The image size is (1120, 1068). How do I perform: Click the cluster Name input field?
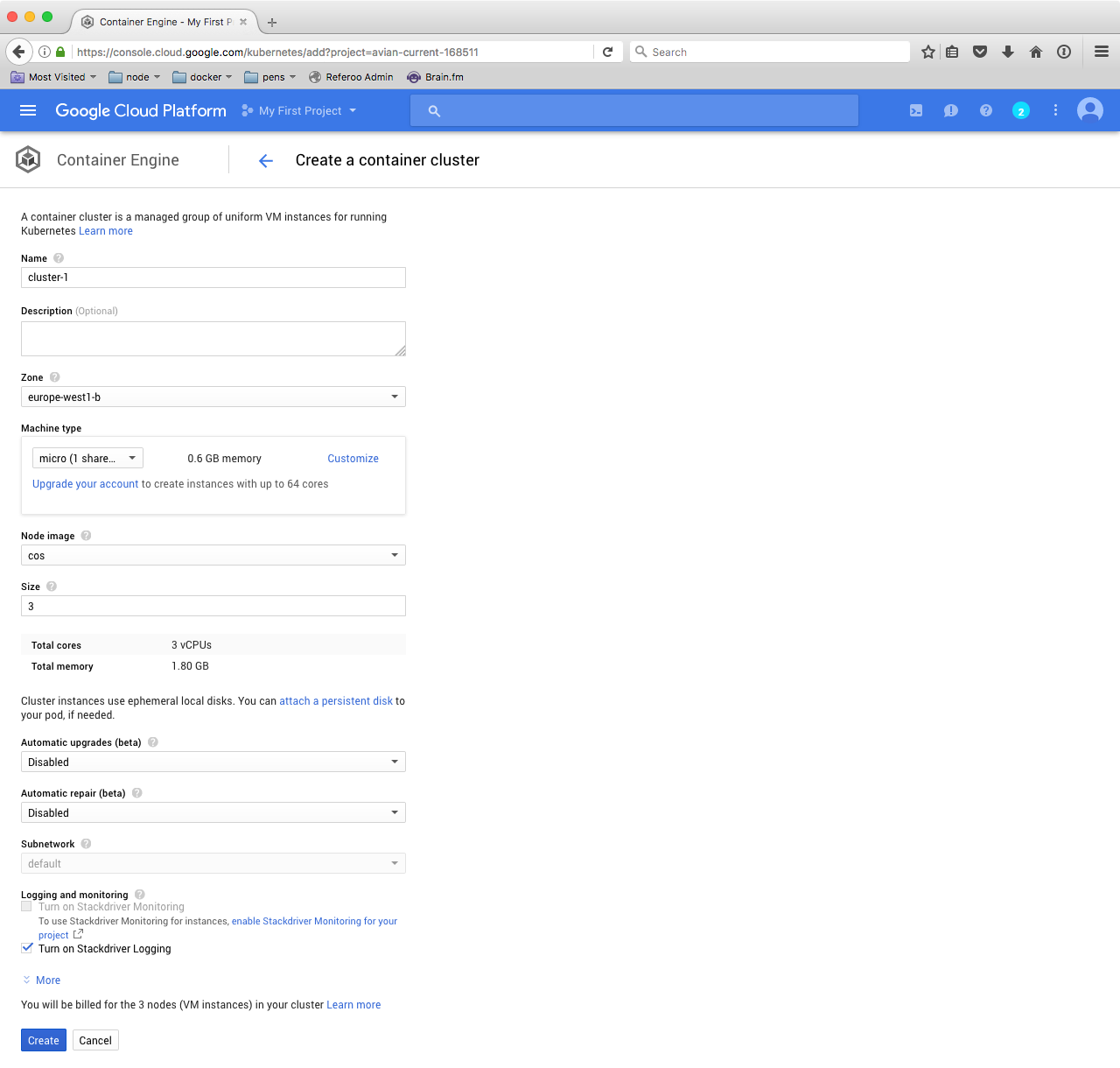coord(213,278)
